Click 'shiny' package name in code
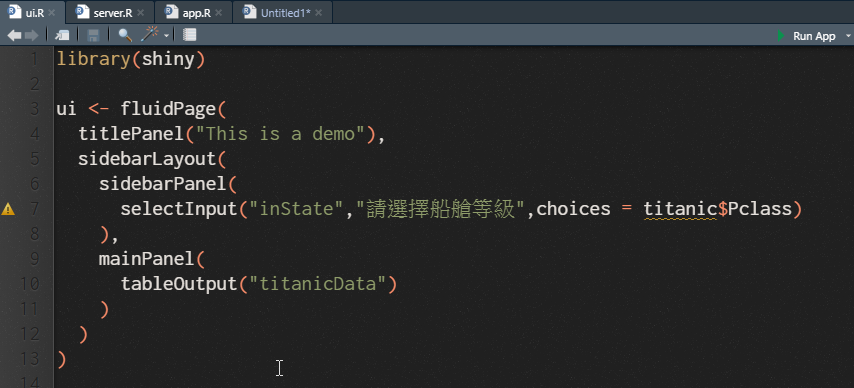 click(168, 59)
